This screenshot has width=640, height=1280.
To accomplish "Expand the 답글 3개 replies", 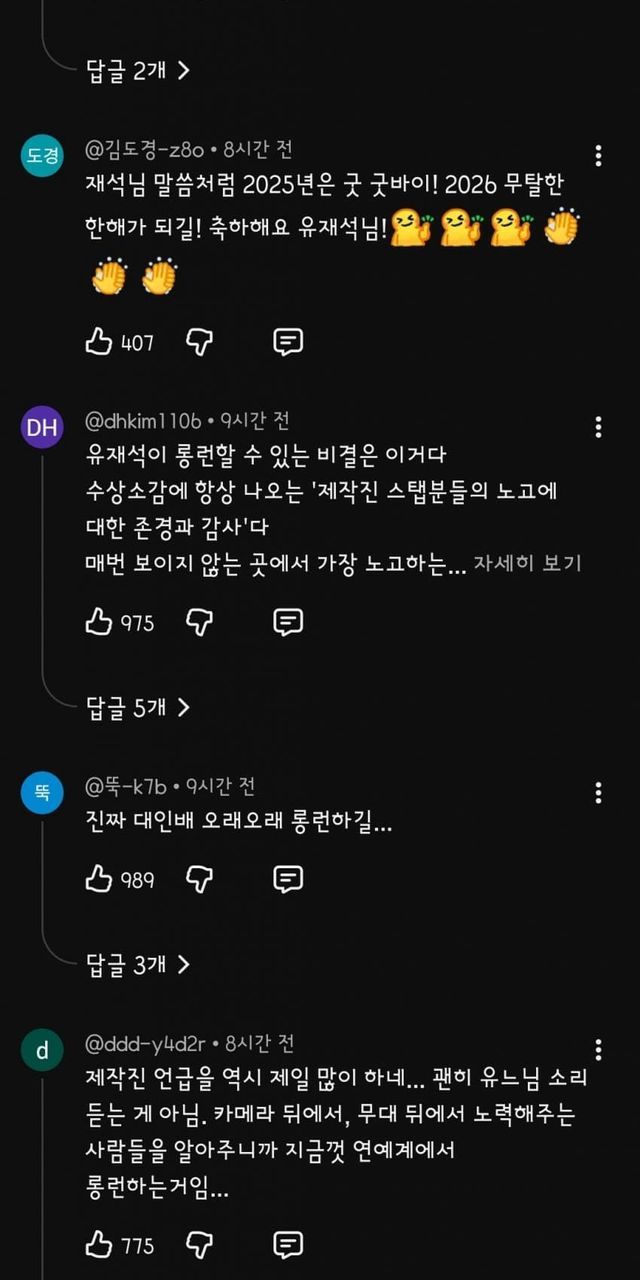I will pos(138,965).
